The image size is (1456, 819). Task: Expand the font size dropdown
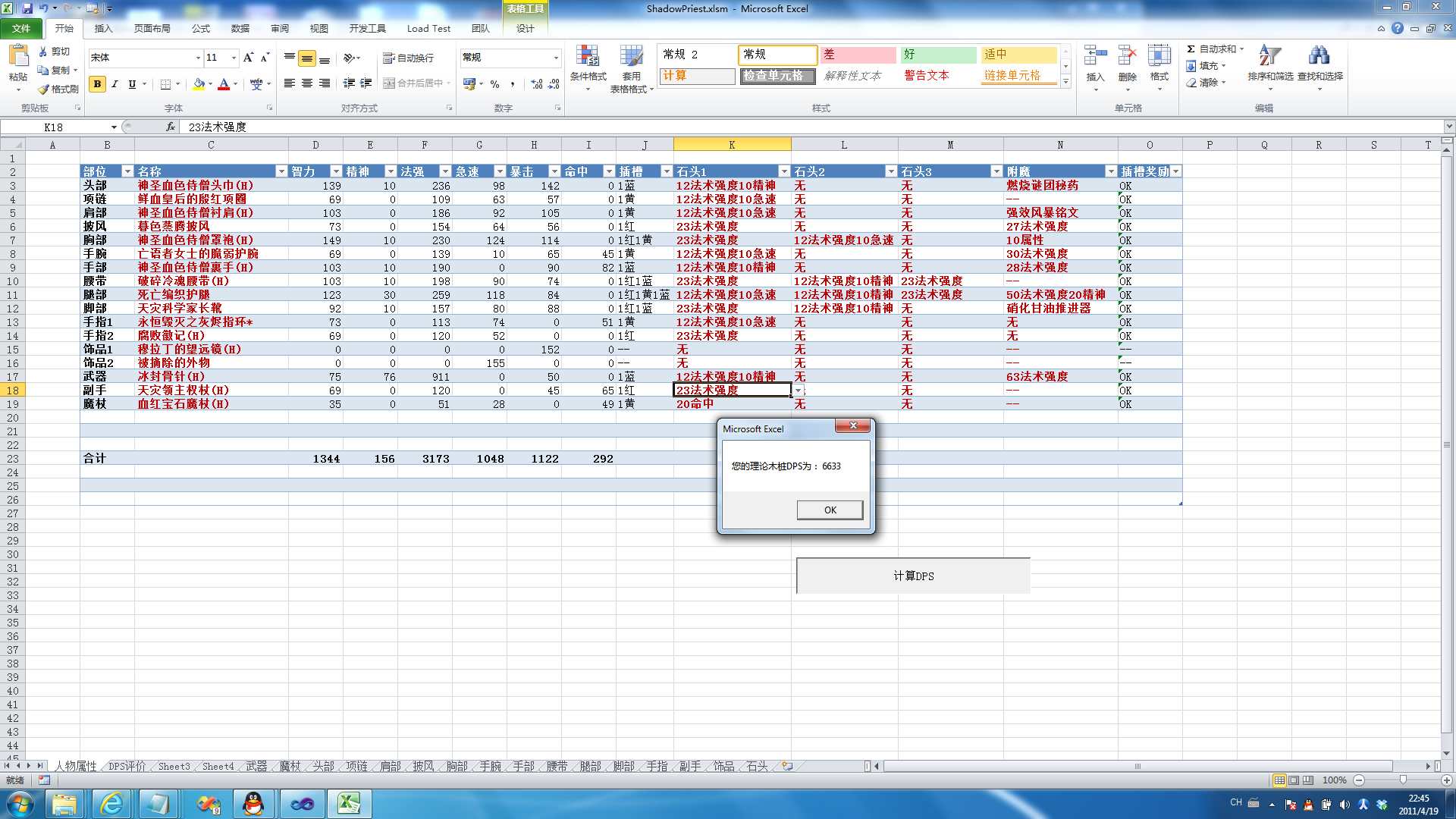point(234,58)
